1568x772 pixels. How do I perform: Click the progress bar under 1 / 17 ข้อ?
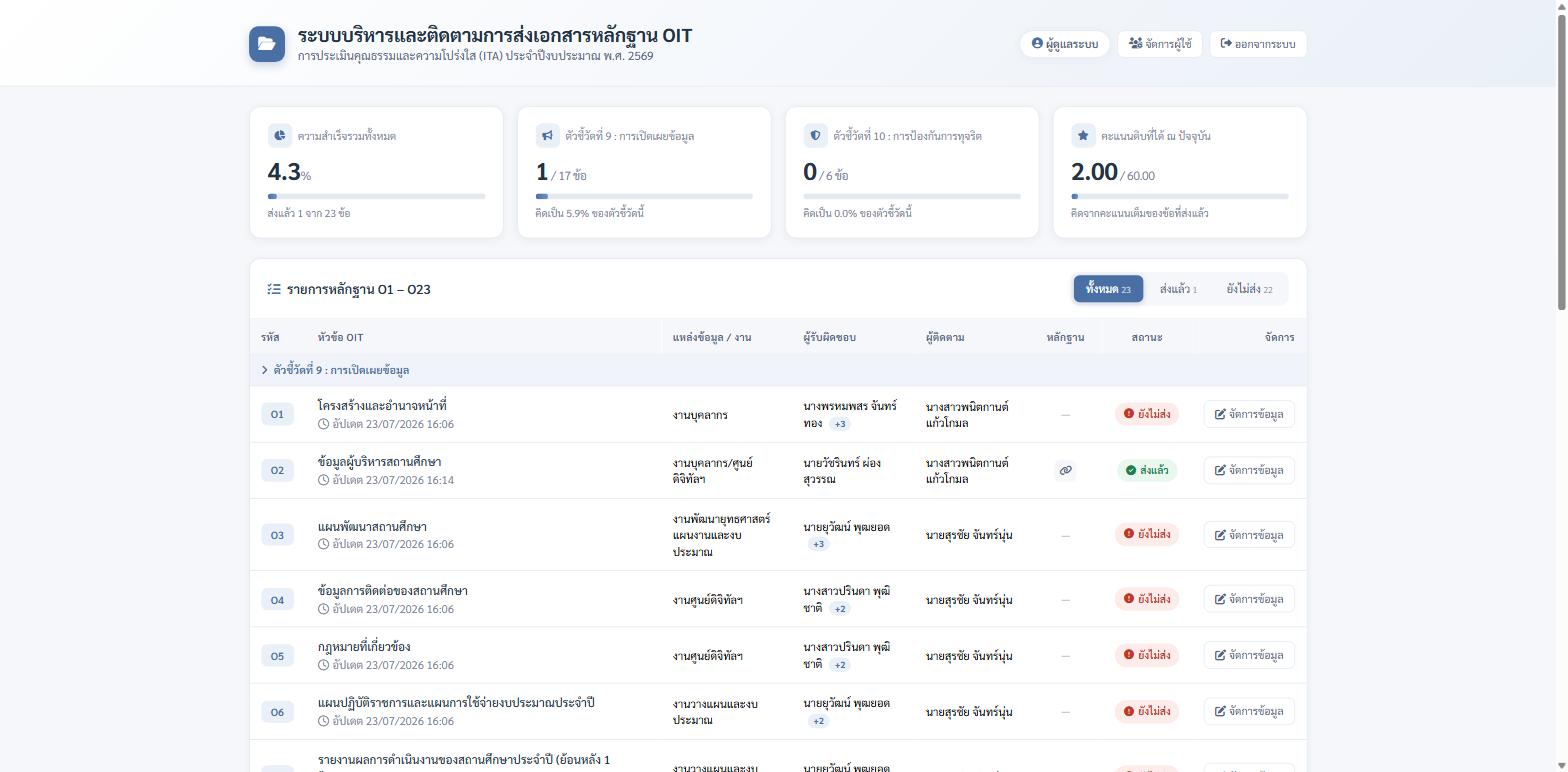(x=644, y=196)
